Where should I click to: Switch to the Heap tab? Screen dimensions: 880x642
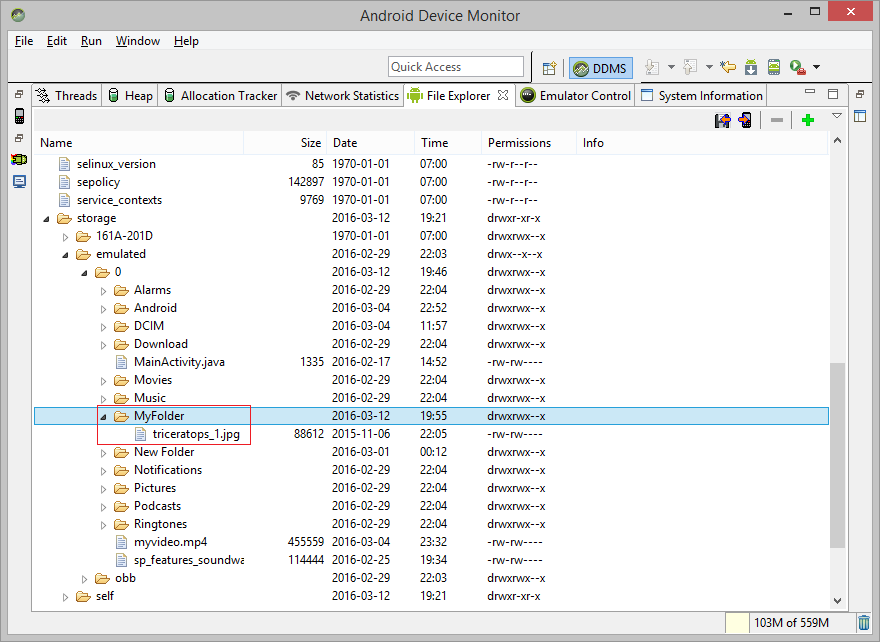click(x=130, y=95)
